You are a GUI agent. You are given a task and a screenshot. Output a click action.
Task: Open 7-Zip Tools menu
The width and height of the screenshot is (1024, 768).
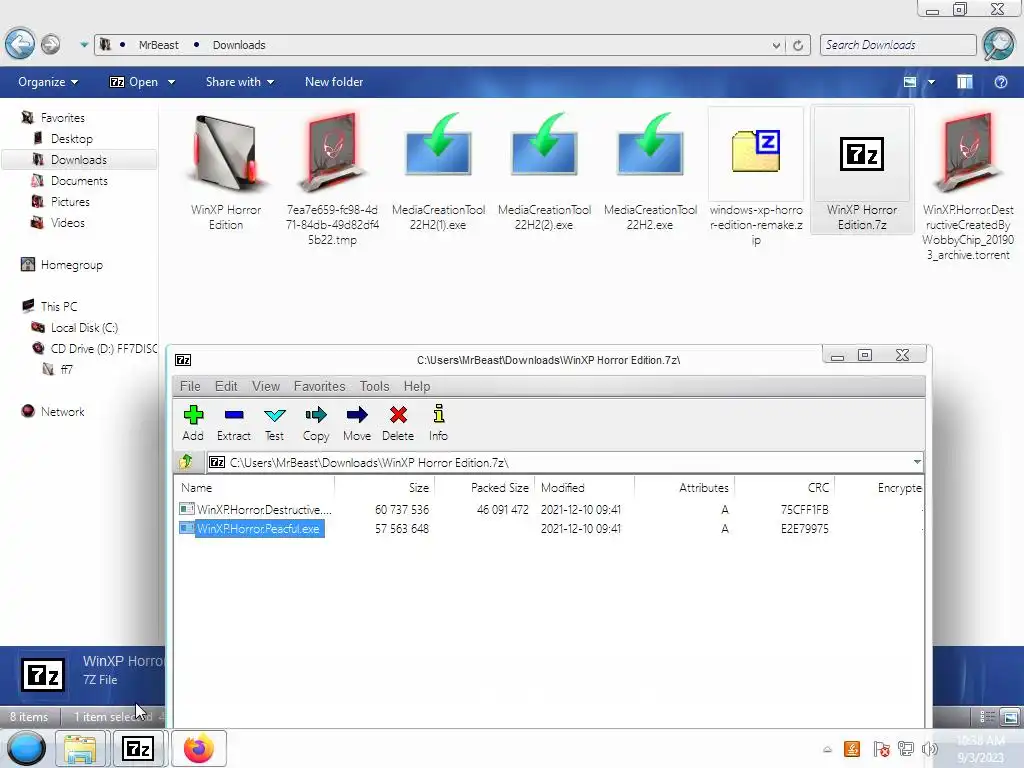click(374, 386)
